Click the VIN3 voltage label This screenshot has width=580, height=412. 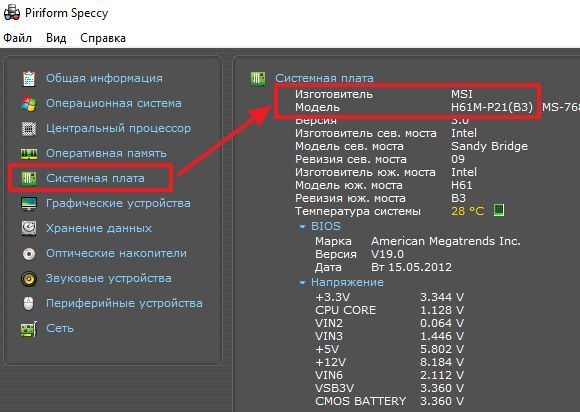329,336
